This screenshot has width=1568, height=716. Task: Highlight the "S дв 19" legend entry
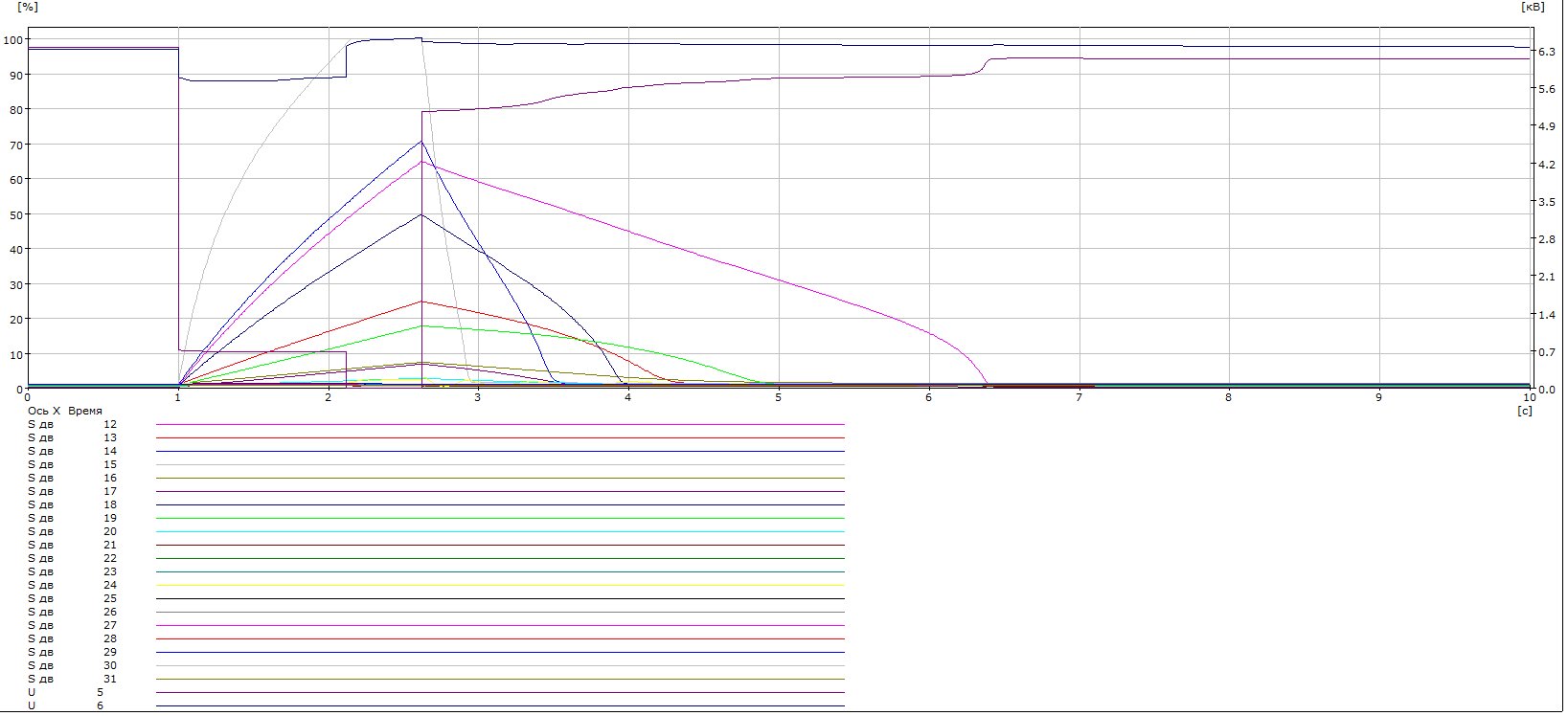tap(436, 518)
